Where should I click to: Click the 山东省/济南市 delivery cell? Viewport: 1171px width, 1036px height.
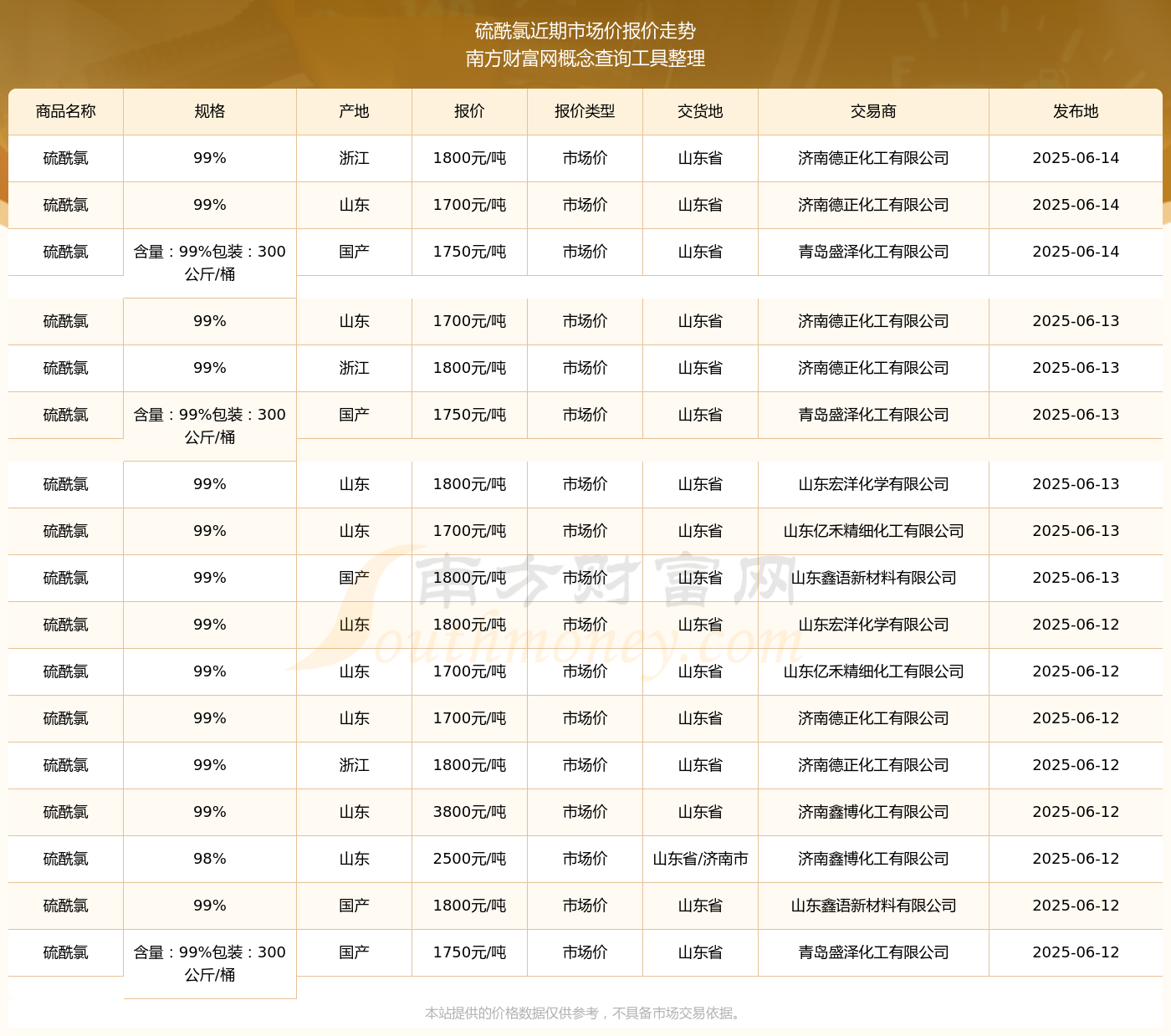pos(701,859)
